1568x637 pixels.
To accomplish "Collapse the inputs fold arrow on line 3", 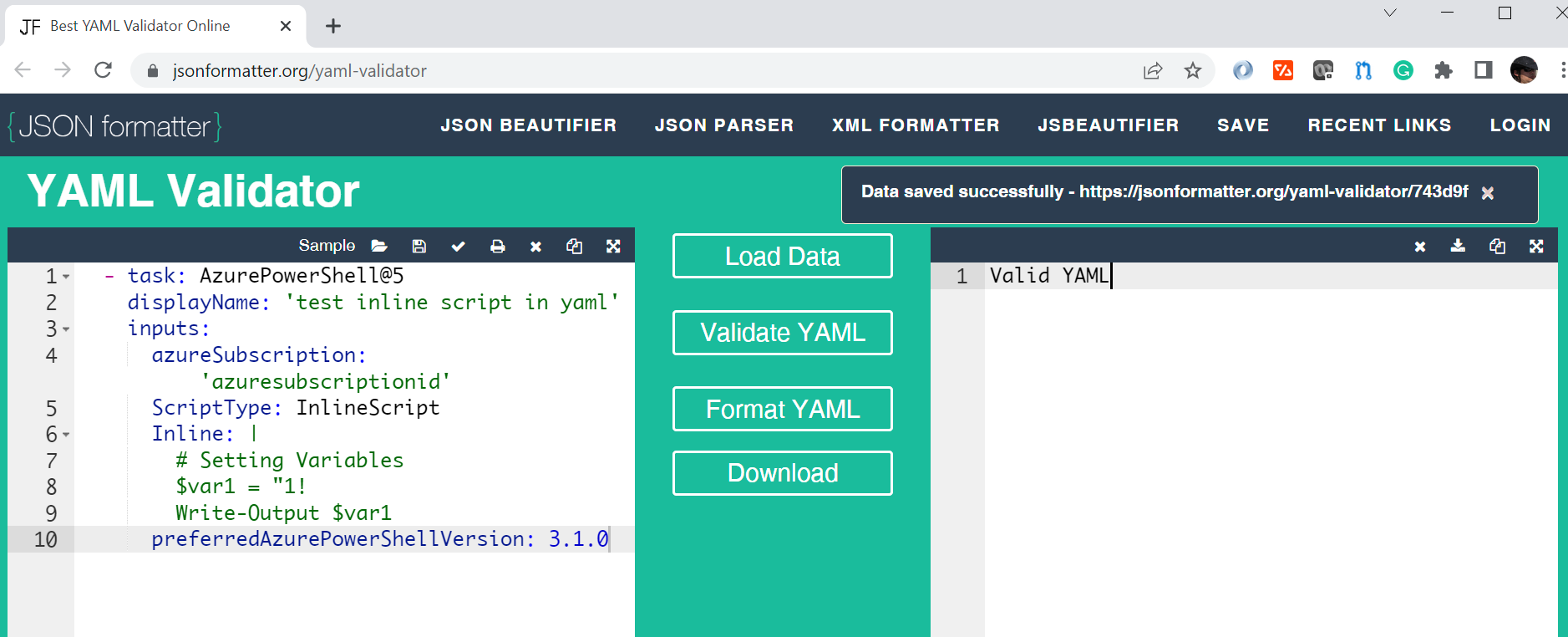I will click(x=66, y=329).
